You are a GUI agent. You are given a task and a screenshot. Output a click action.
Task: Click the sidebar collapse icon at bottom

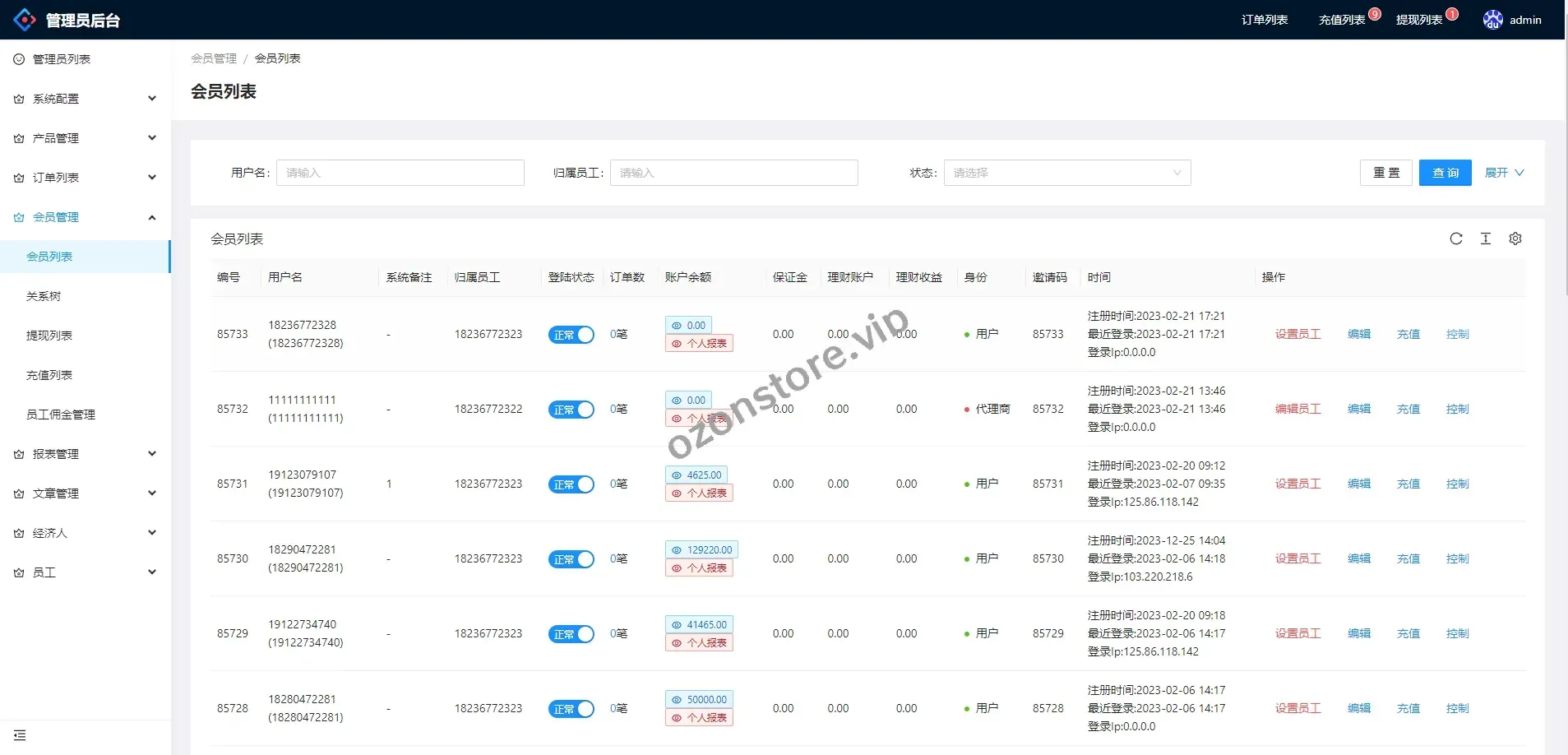[20, 735]
